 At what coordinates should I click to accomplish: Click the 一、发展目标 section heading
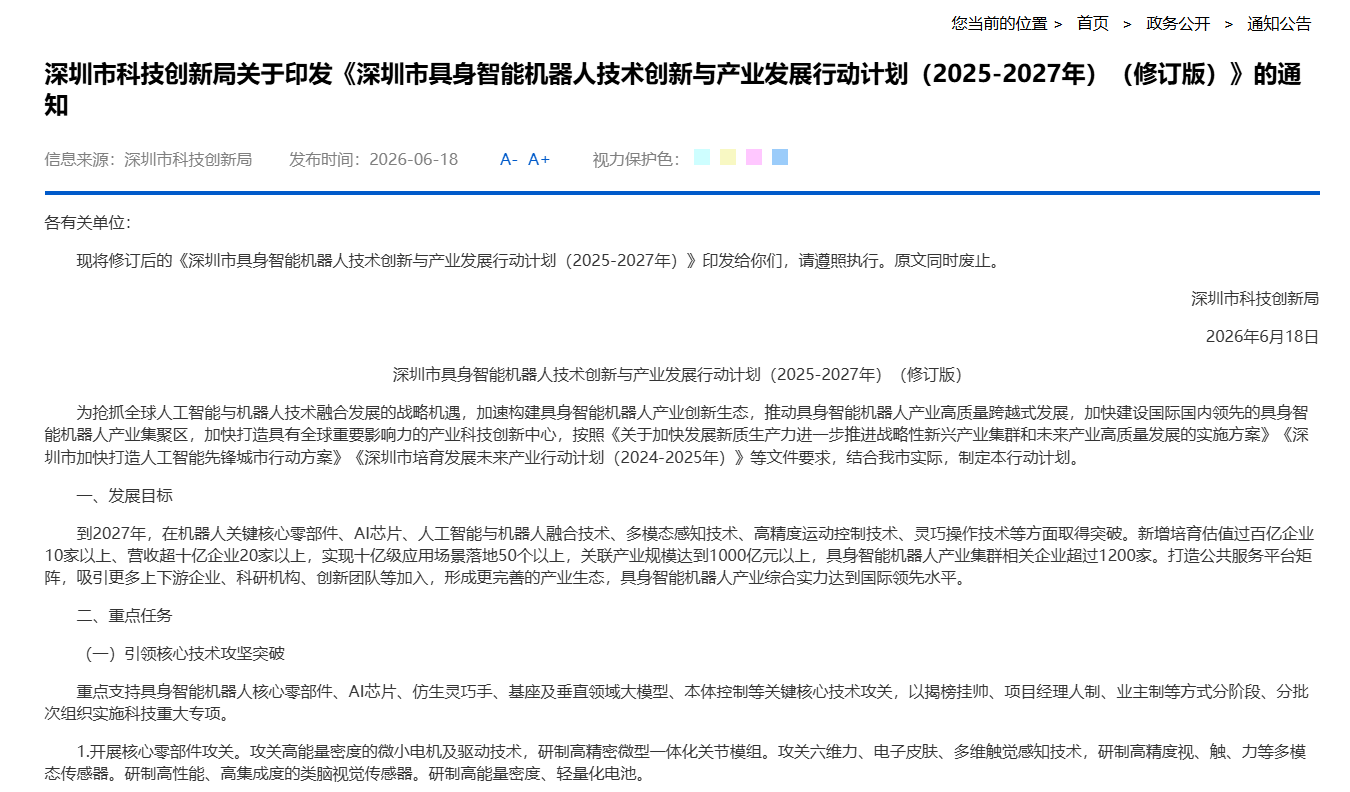(125, 495)
